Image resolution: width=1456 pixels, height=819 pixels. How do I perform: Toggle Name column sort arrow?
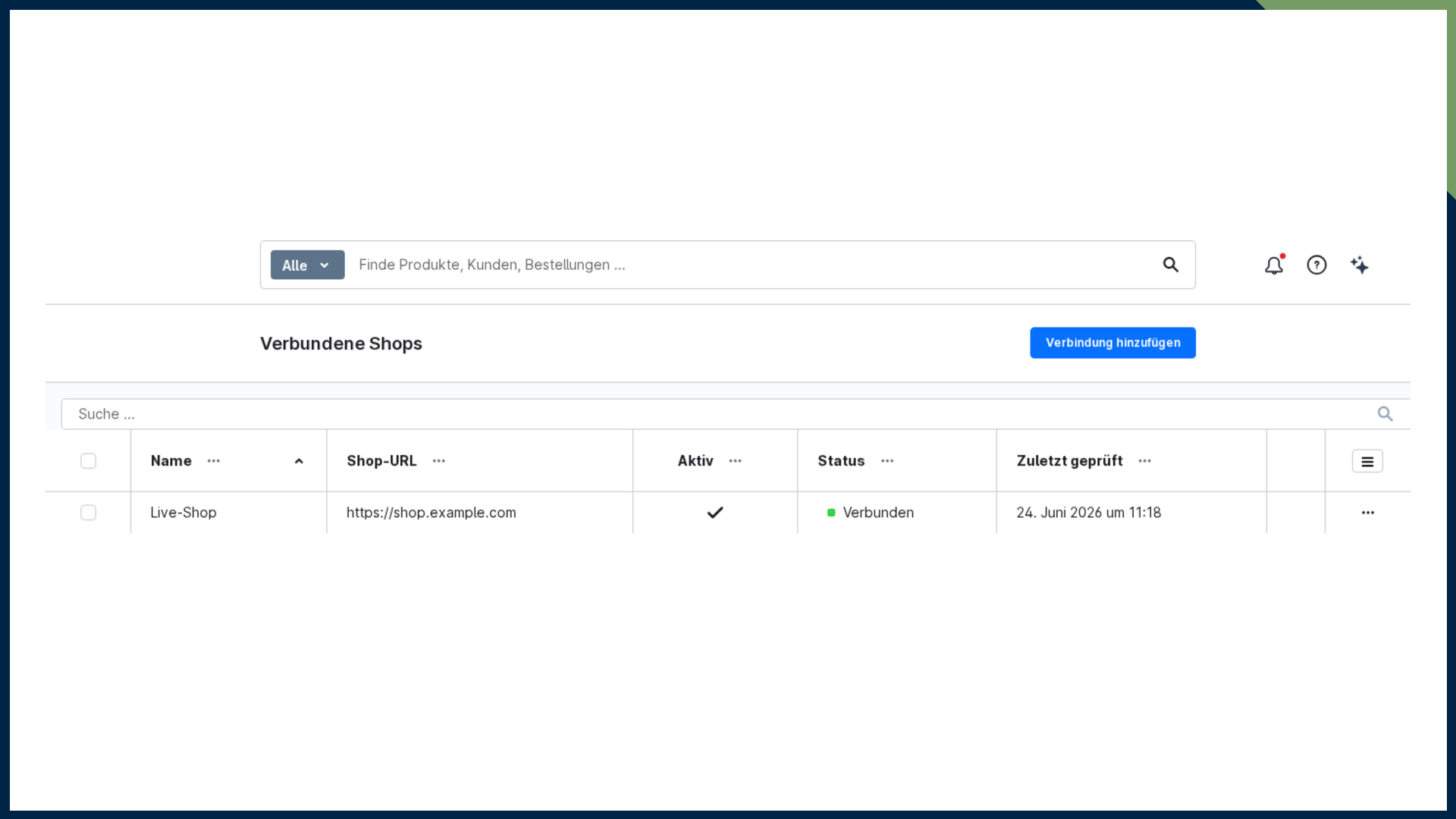point(299,461)
